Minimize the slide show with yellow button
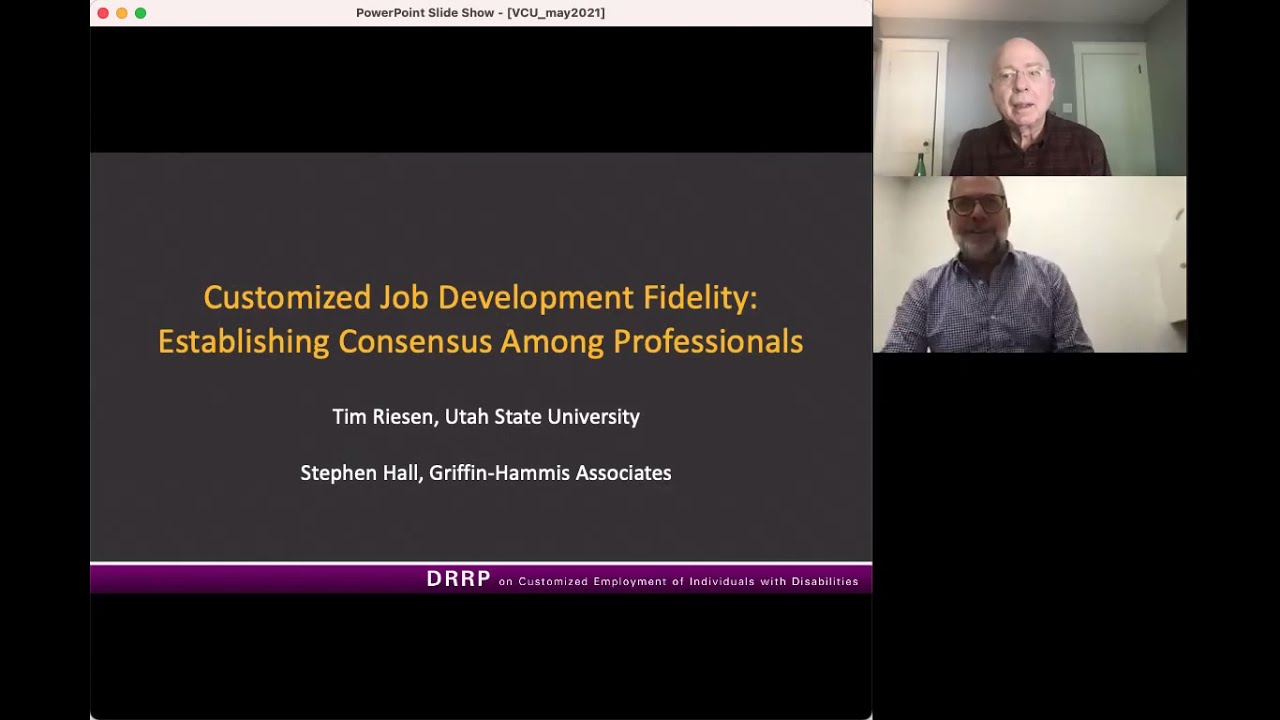 (122, 13)
